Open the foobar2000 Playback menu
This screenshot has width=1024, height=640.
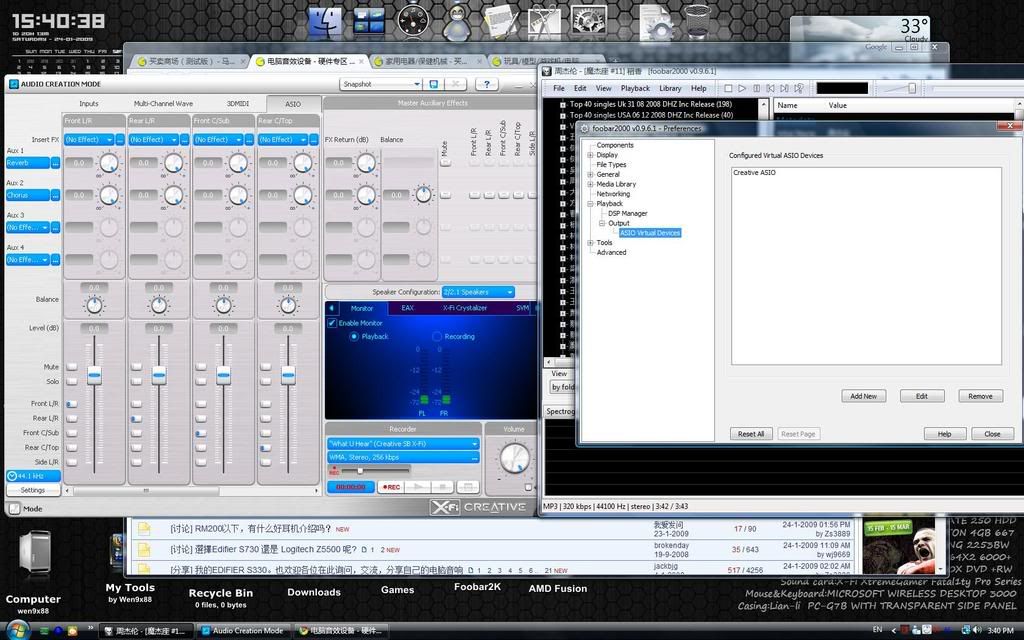pos(635,89)
